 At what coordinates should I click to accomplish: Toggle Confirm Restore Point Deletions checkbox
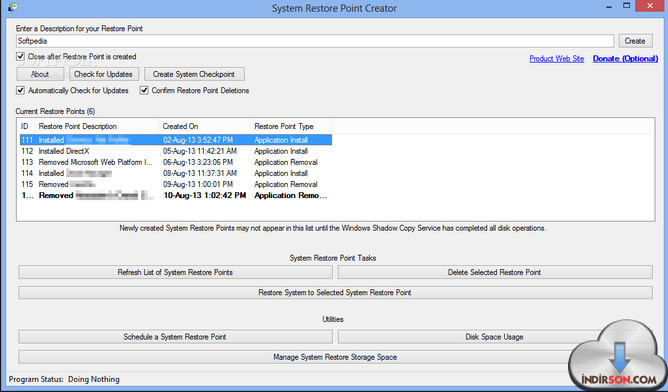[x=144, y=90]
